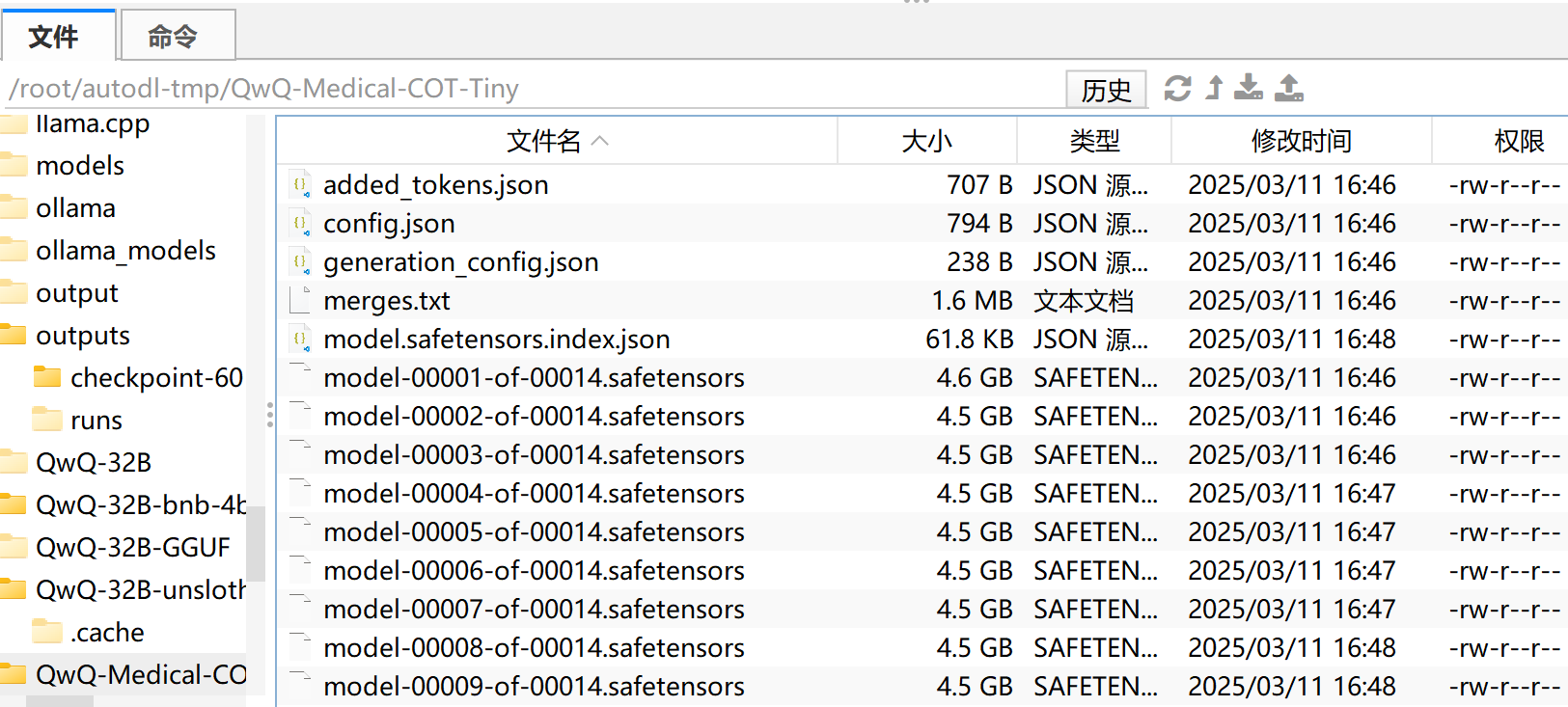1568x707 pixels.
Task: Sort by 大小 column header
Action: tap(926, 141)
